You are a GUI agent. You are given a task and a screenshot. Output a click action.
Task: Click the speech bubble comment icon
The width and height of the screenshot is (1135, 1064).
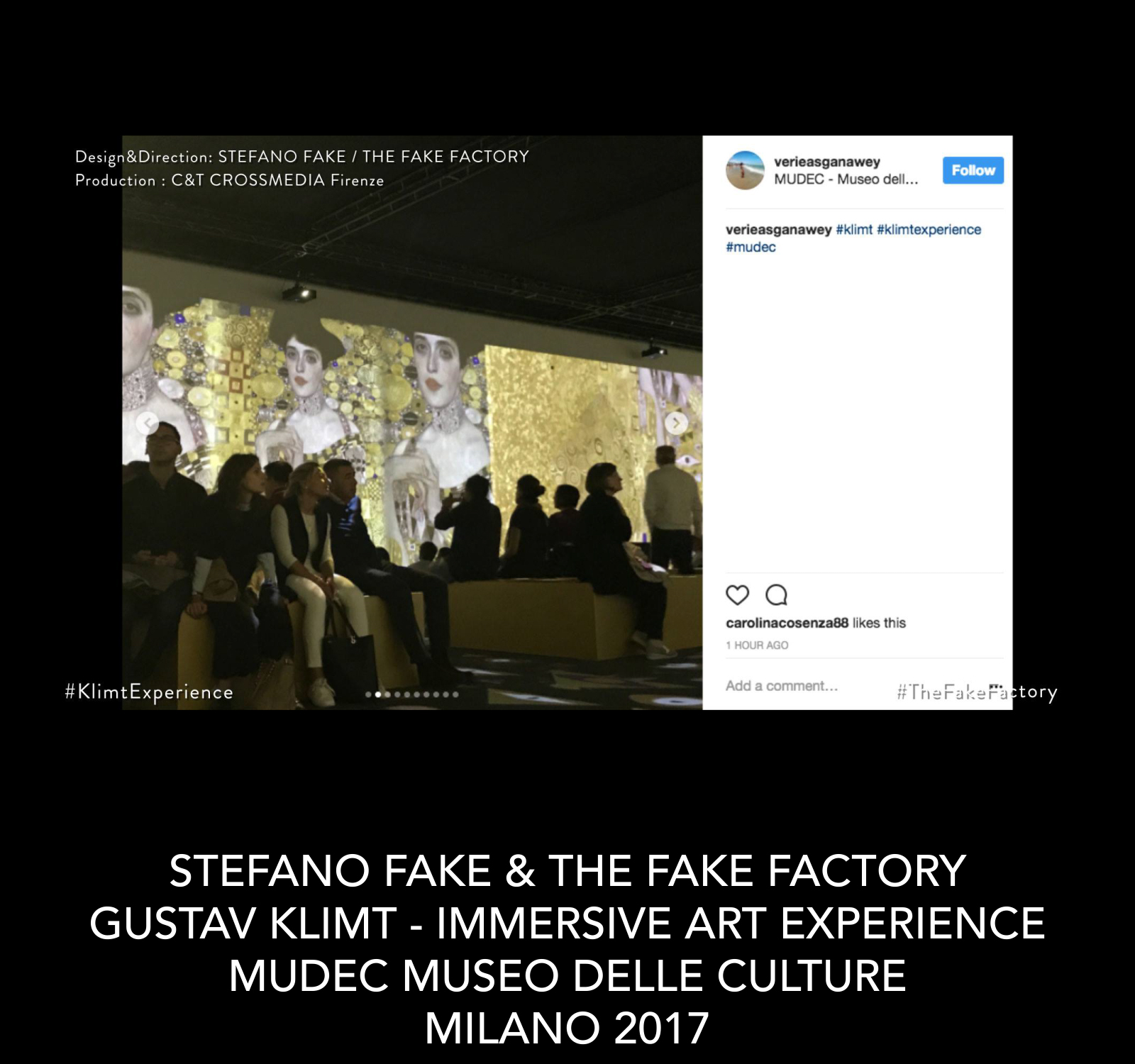[x=776, y=595]
